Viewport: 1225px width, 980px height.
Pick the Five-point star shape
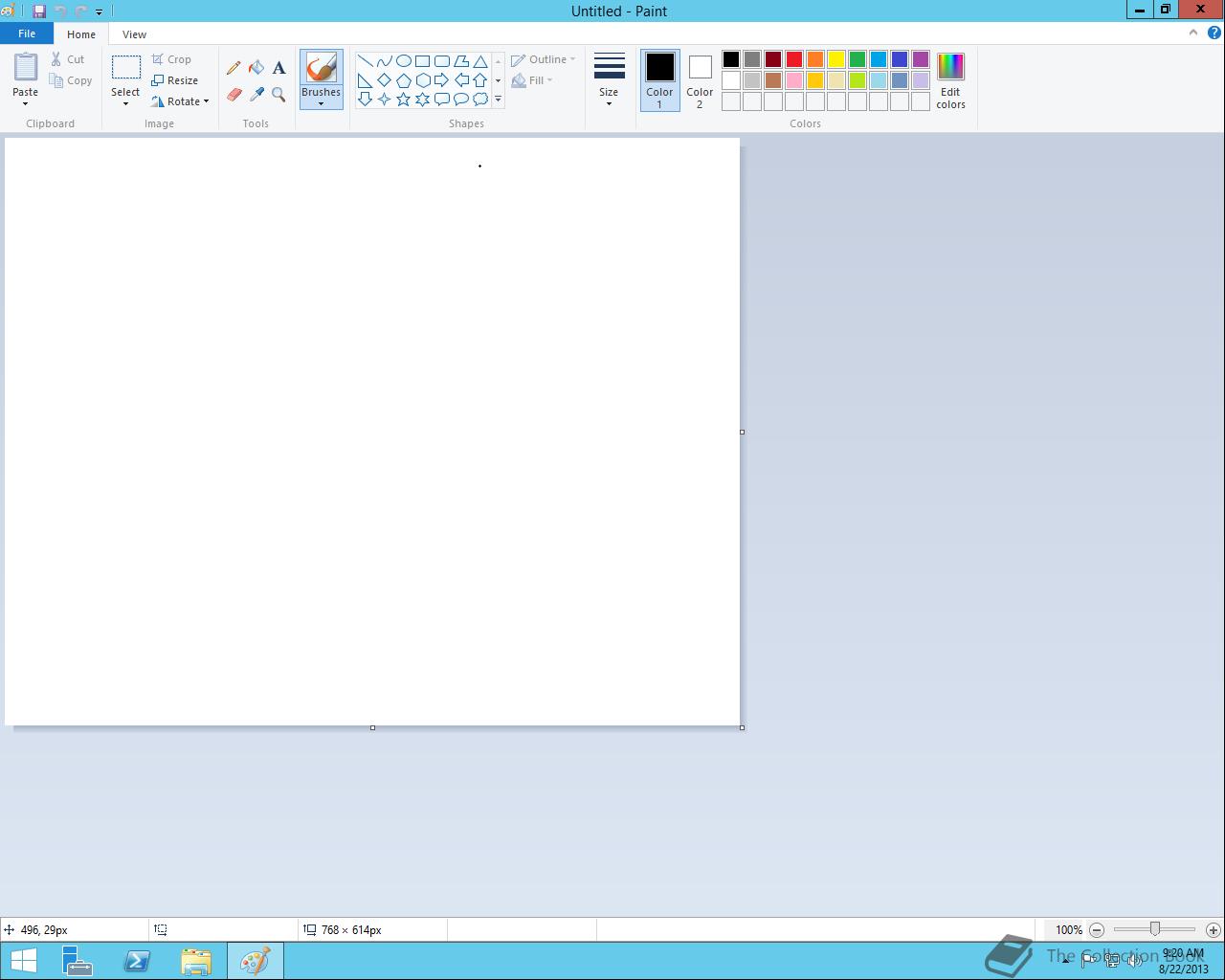pyautogui.click(x=403, y=99)
